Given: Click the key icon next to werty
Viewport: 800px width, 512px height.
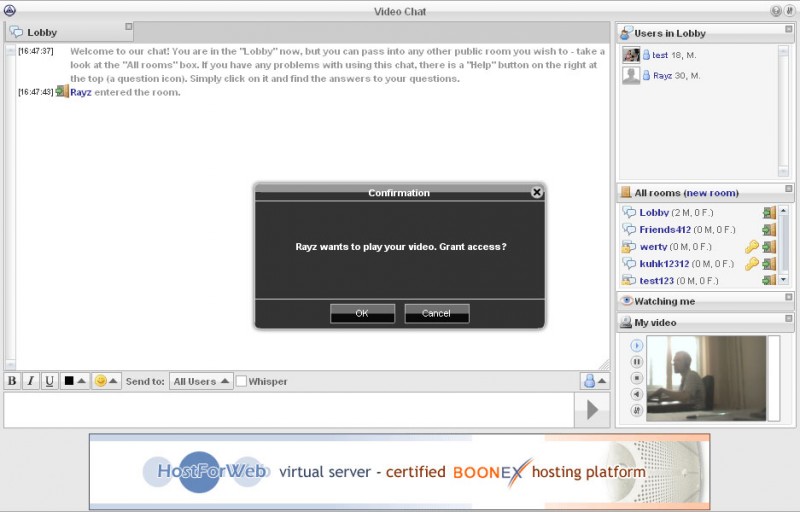Looking at the screenshot, I should point(752,247).
